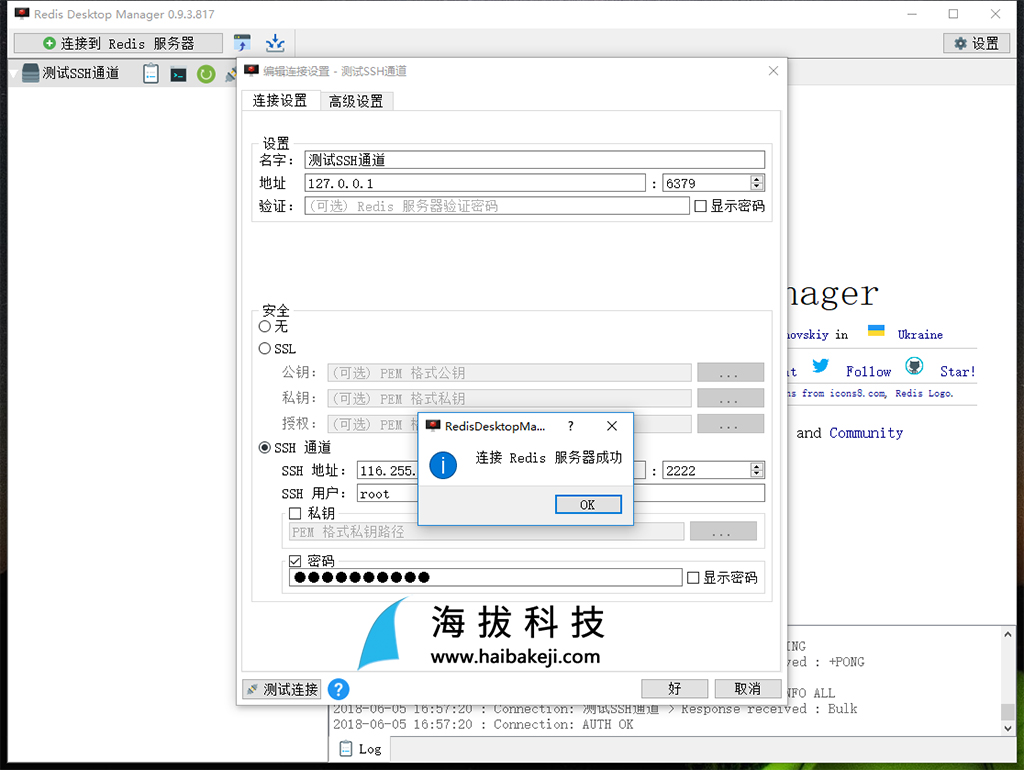Click the log panel scroll down arrow
This screenshot has width=1024, height=770.
coord(1008,728)
